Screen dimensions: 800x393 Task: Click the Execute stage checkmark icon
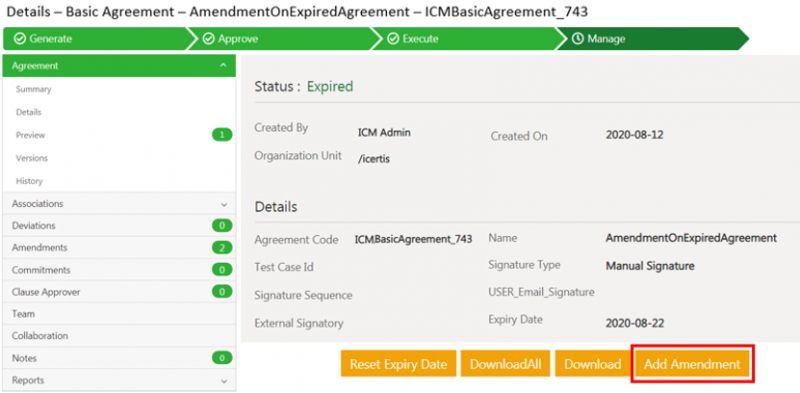click(x=392, y=39)
